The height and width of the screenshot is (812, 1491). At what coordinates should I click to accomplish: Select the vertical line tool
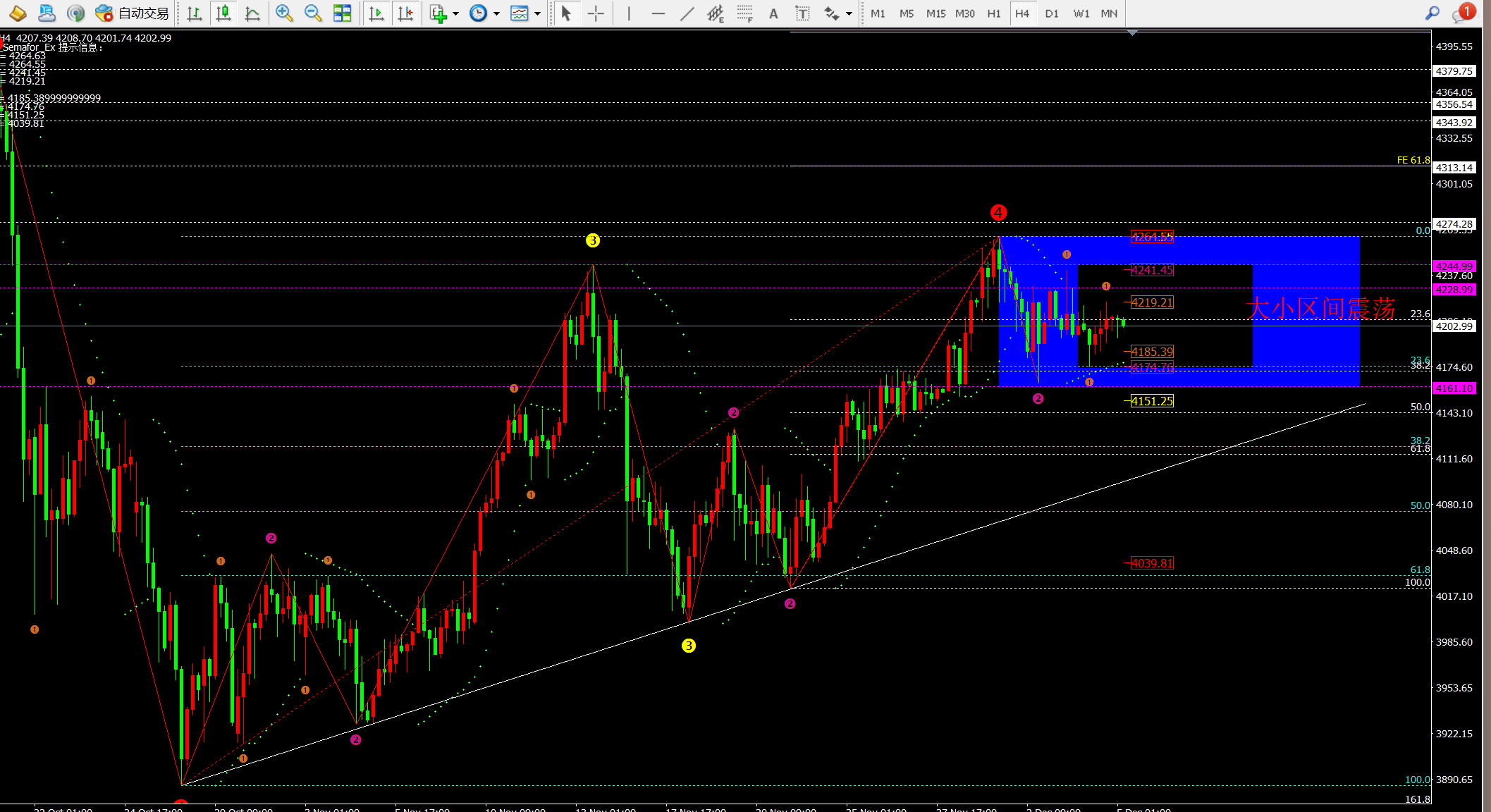pos(629,13)
